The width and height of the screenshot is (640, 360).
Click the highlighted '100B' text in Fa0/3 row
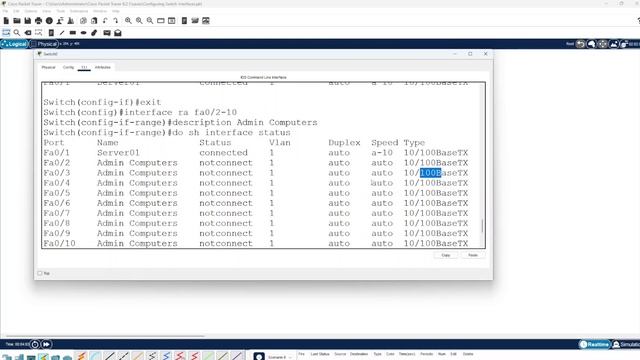(431, 173)
